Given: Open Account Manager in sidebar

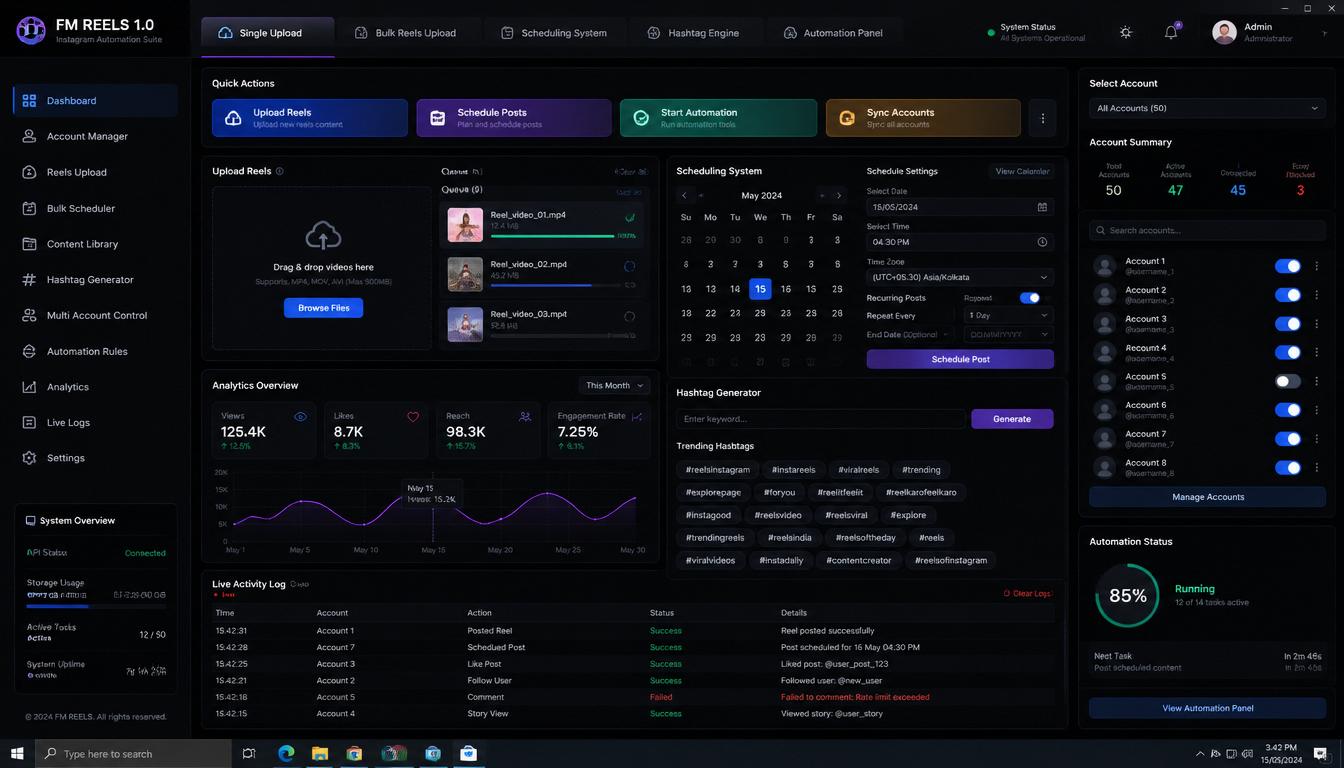Looking at the screenshot, I should (x=95, y=136).
